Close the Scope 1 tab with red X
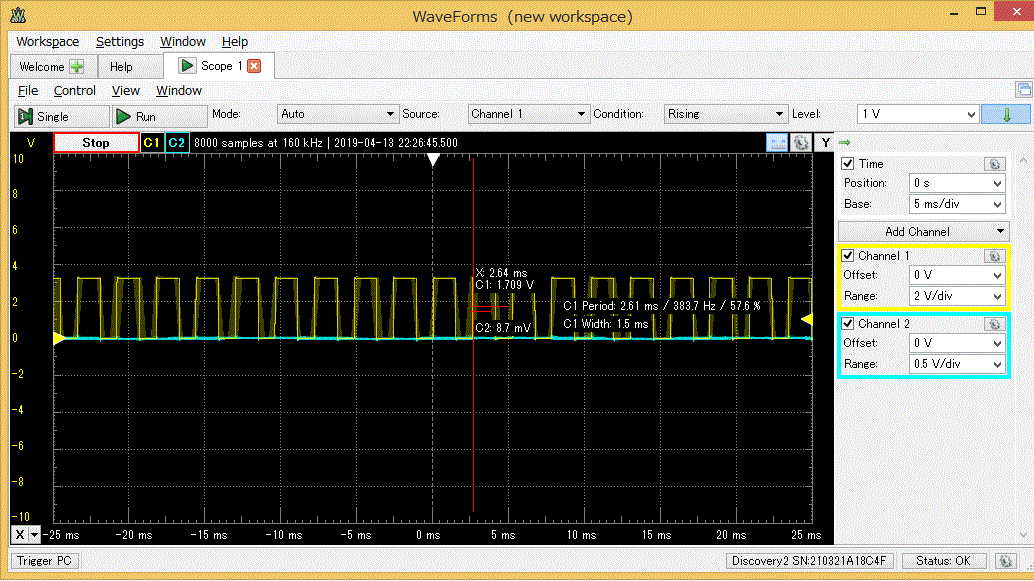This screenshot has height=581, width=1034. pos(254,66)
